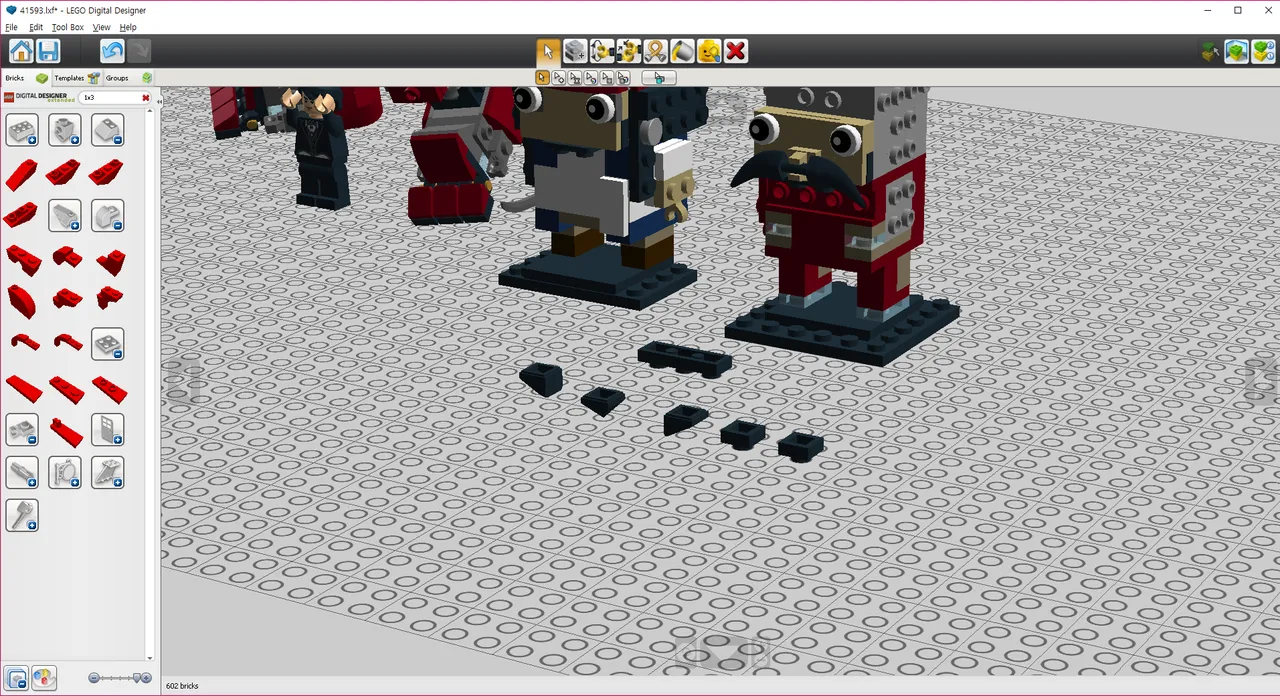Click the Home button in toolbar
This screenshot has width=1280, height=696.
21,51
